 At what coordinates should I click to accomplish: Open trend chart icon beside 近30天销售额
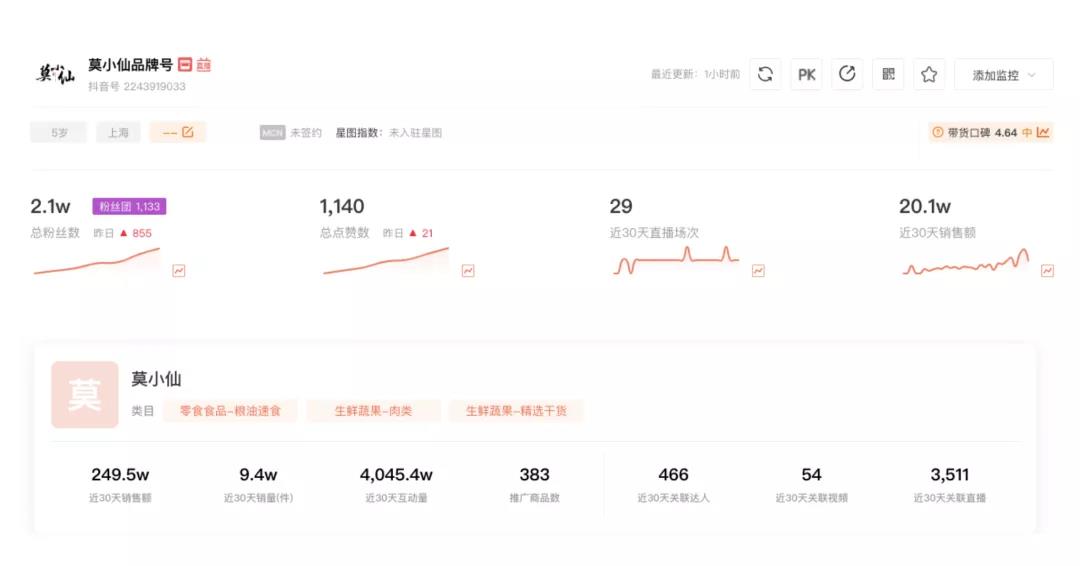1048,271
